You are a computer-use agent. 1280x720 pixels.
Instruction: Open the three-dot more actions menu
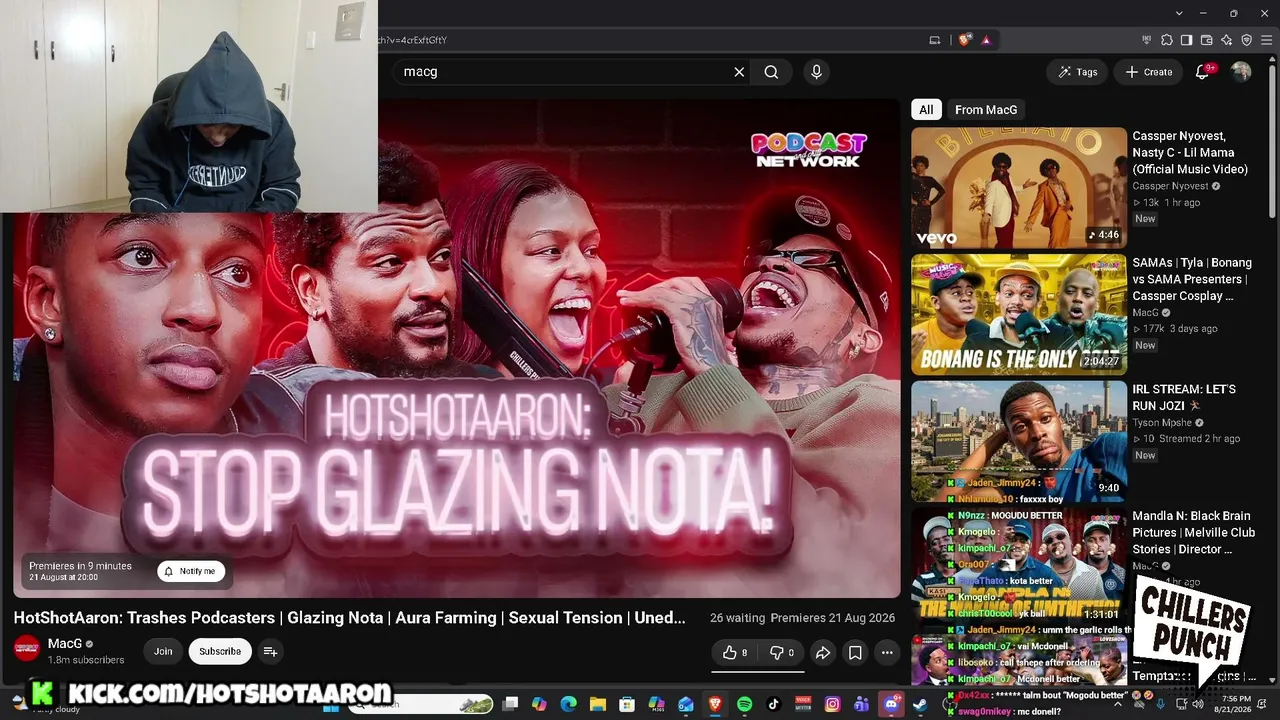coord(887,653)
